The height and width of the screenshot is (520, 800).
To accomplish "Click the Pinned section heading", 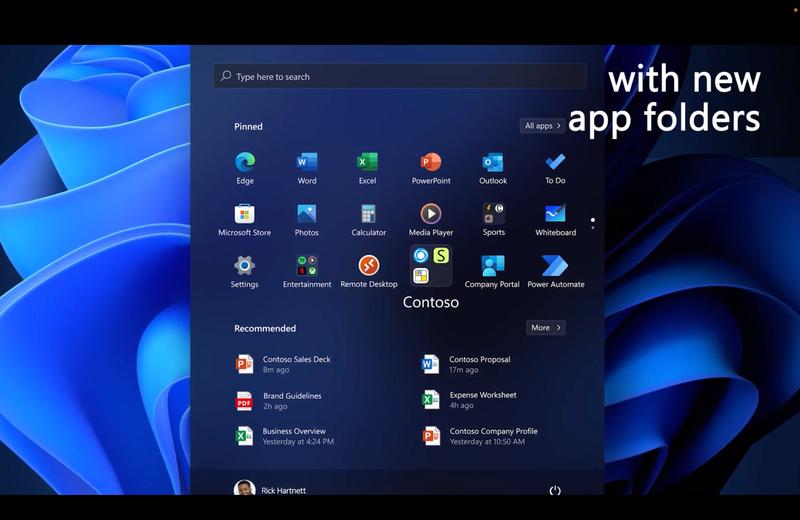I will [248, 127].
